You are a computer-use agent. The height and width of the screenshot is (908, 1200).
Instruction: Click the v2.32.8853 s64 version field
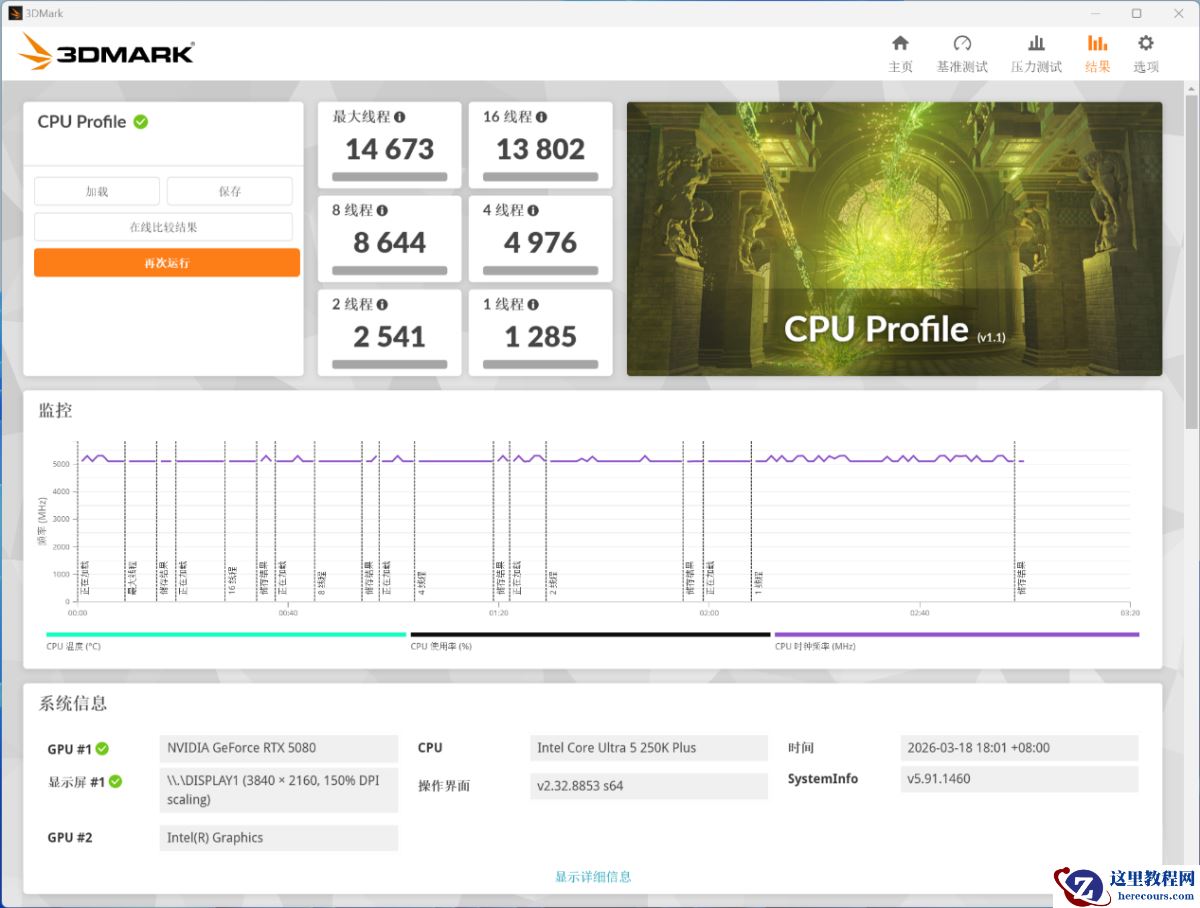tap(649, 786)
